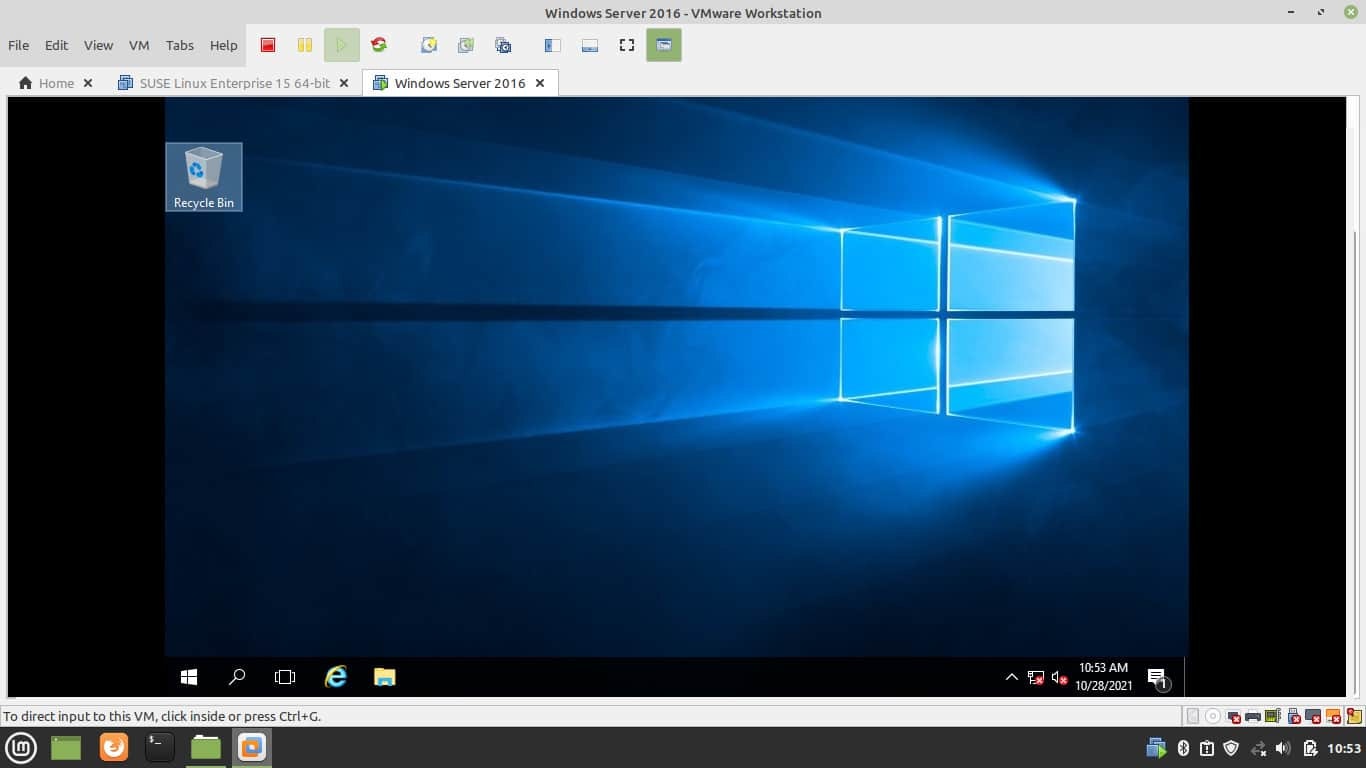Click the yellow message log note icon

[1354, 716]
